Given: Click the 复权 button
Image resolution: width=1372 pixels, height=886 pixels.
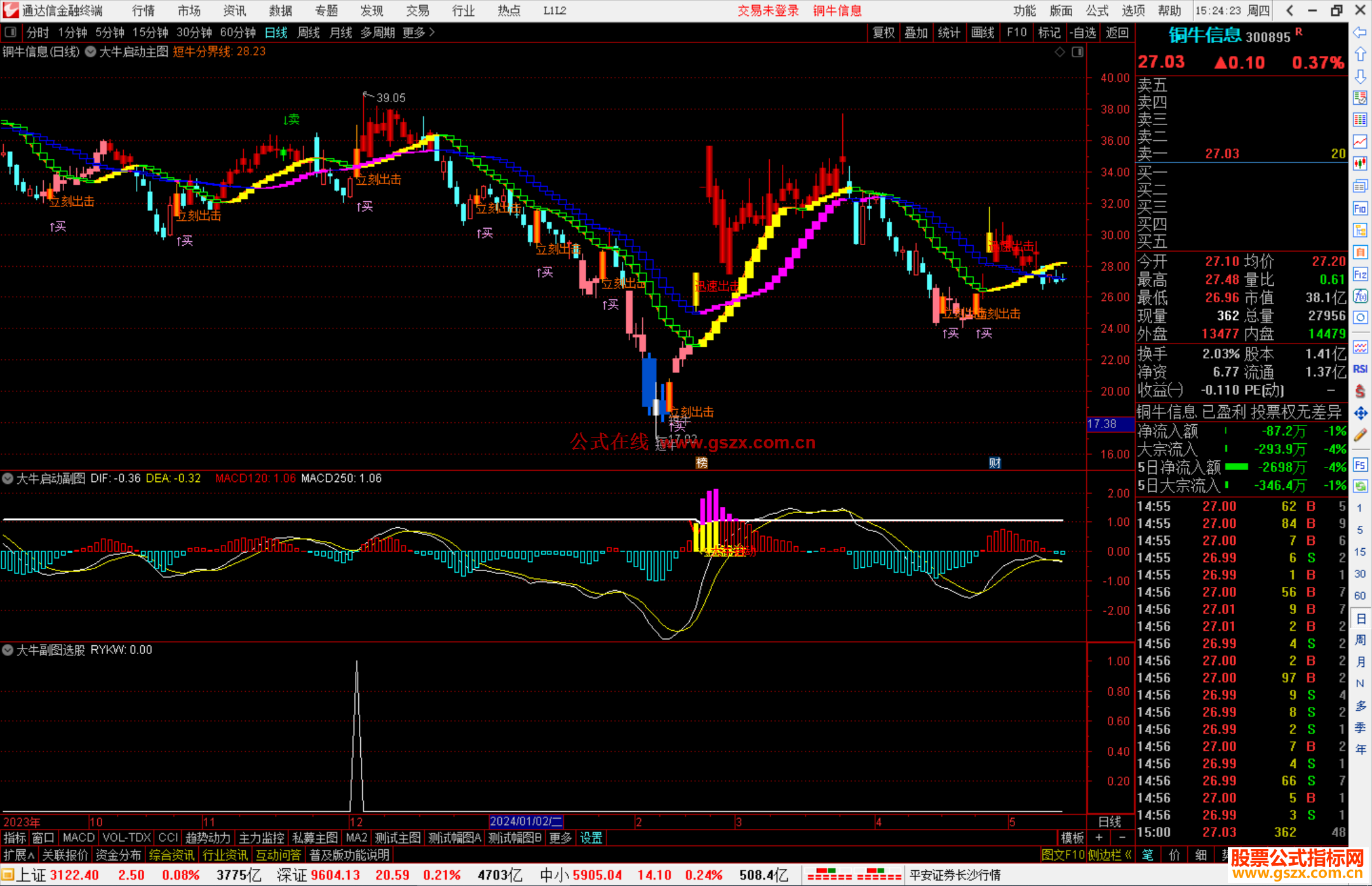Looking at the screenshot, I should pyautogui.click(x=884, y=32).
